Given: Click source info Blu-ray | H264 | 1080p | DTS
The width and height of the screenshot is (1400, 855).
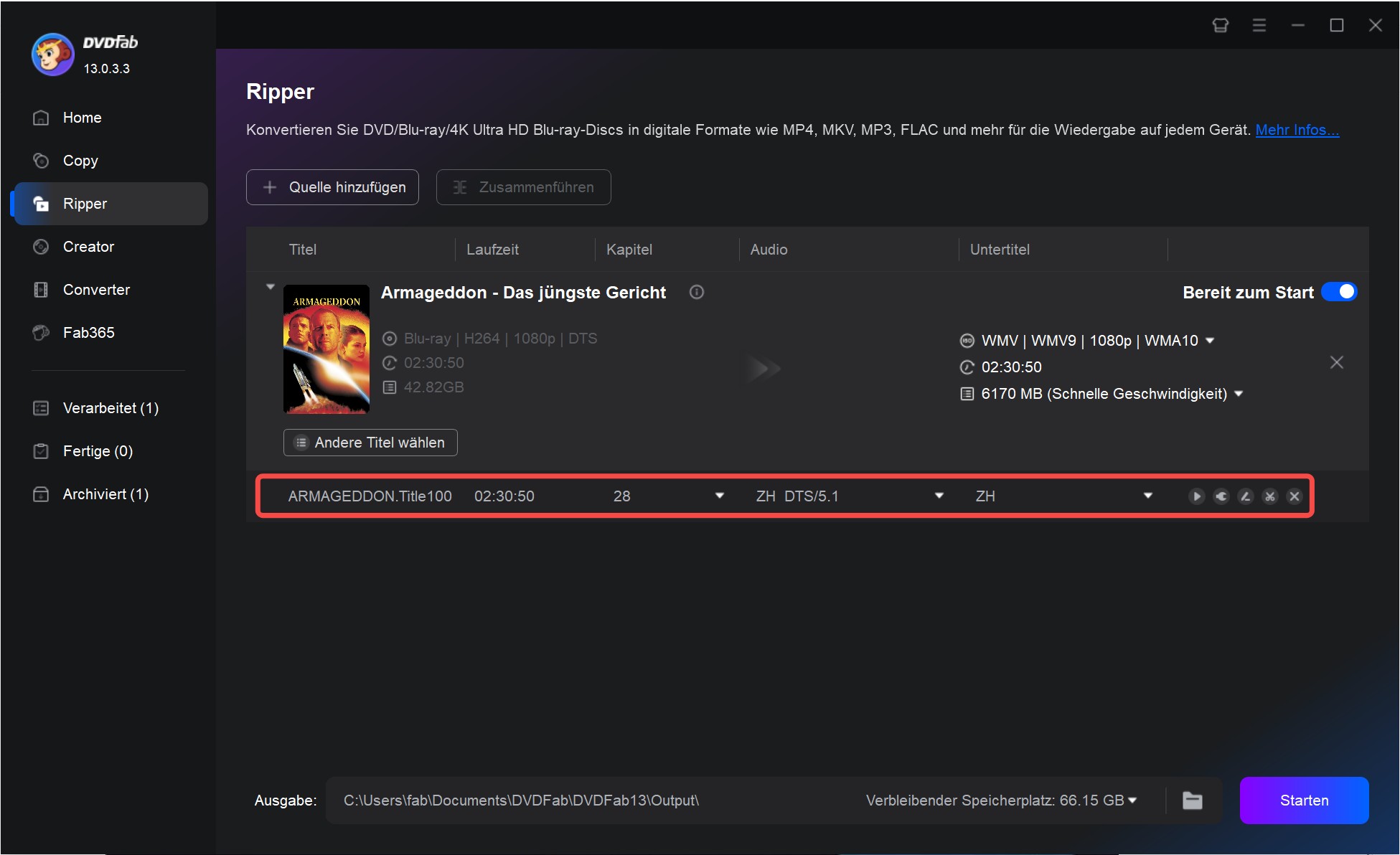Looking at the screenshot, I should click(500, 339).
